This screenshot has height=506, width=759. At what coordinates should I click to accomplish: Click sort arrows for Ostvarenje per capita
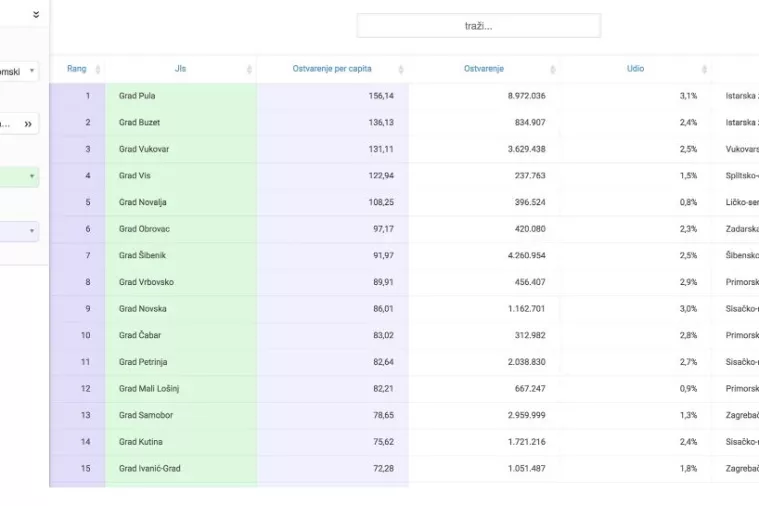(x=400, y=69)
